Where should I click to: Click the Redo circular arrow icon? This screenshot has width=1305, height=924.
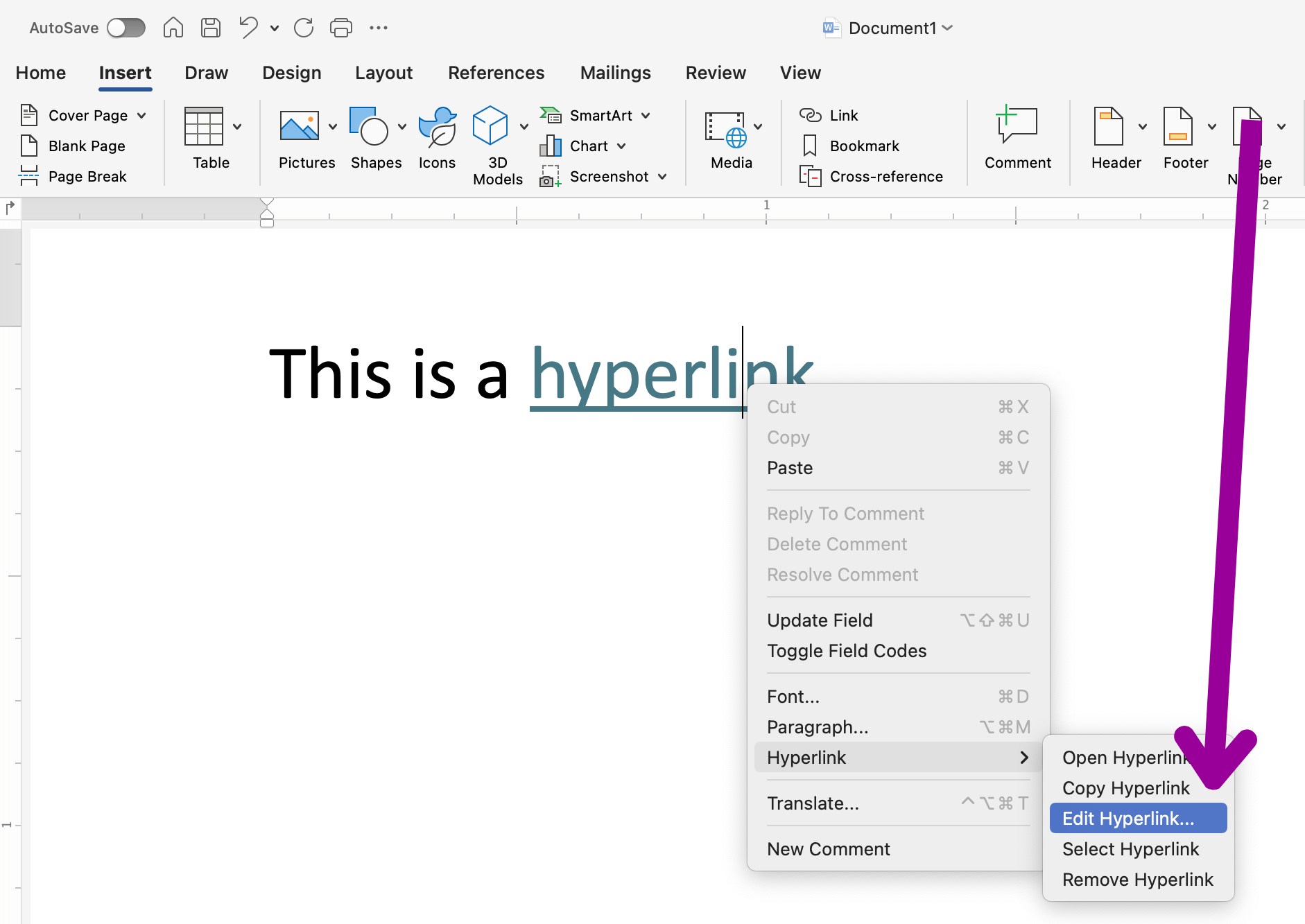pos(304,28)
